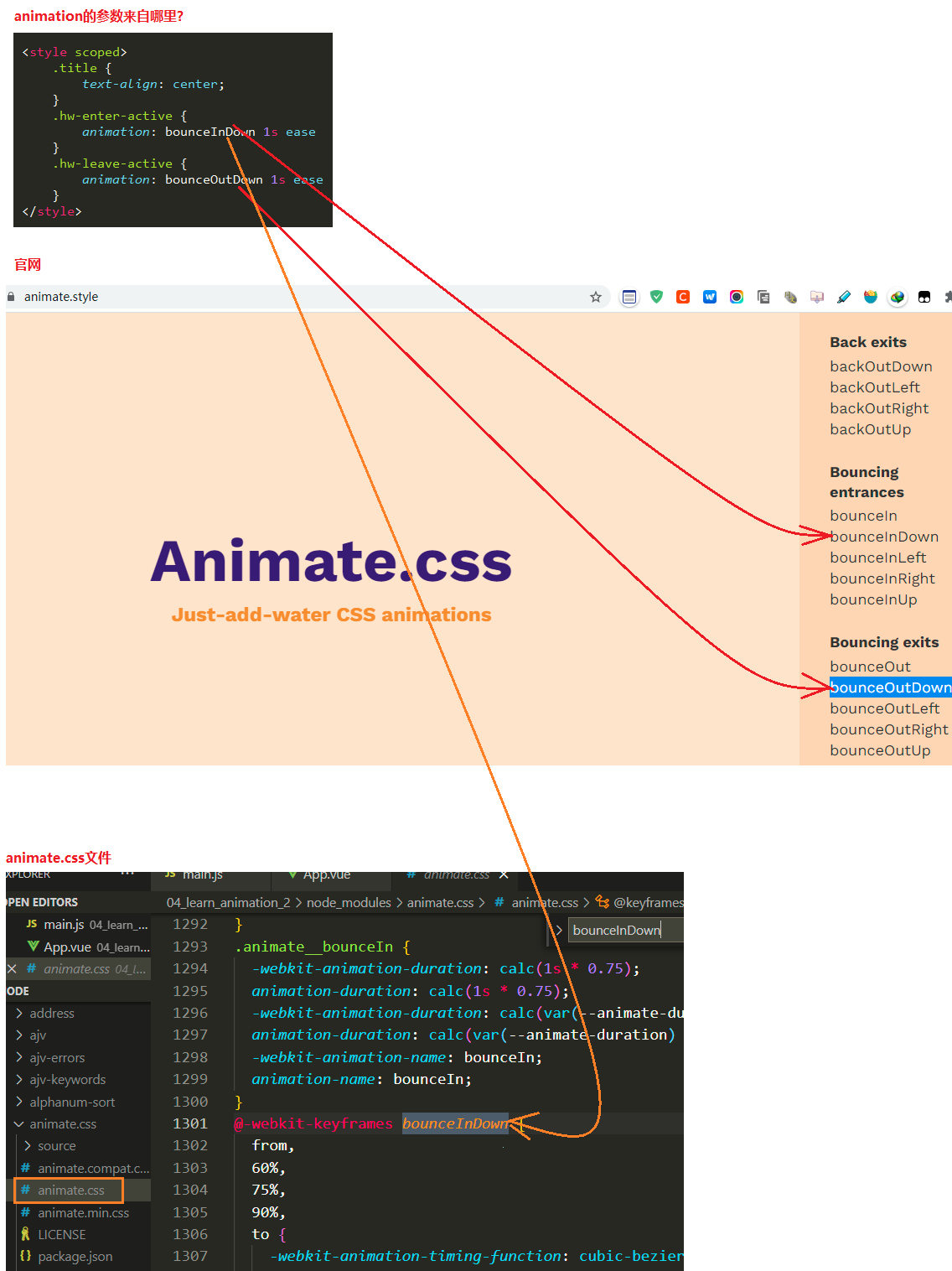Viewport: 952px width, 1271px height.
Task: Expand the source folder
Action: tap(28, 1145)
